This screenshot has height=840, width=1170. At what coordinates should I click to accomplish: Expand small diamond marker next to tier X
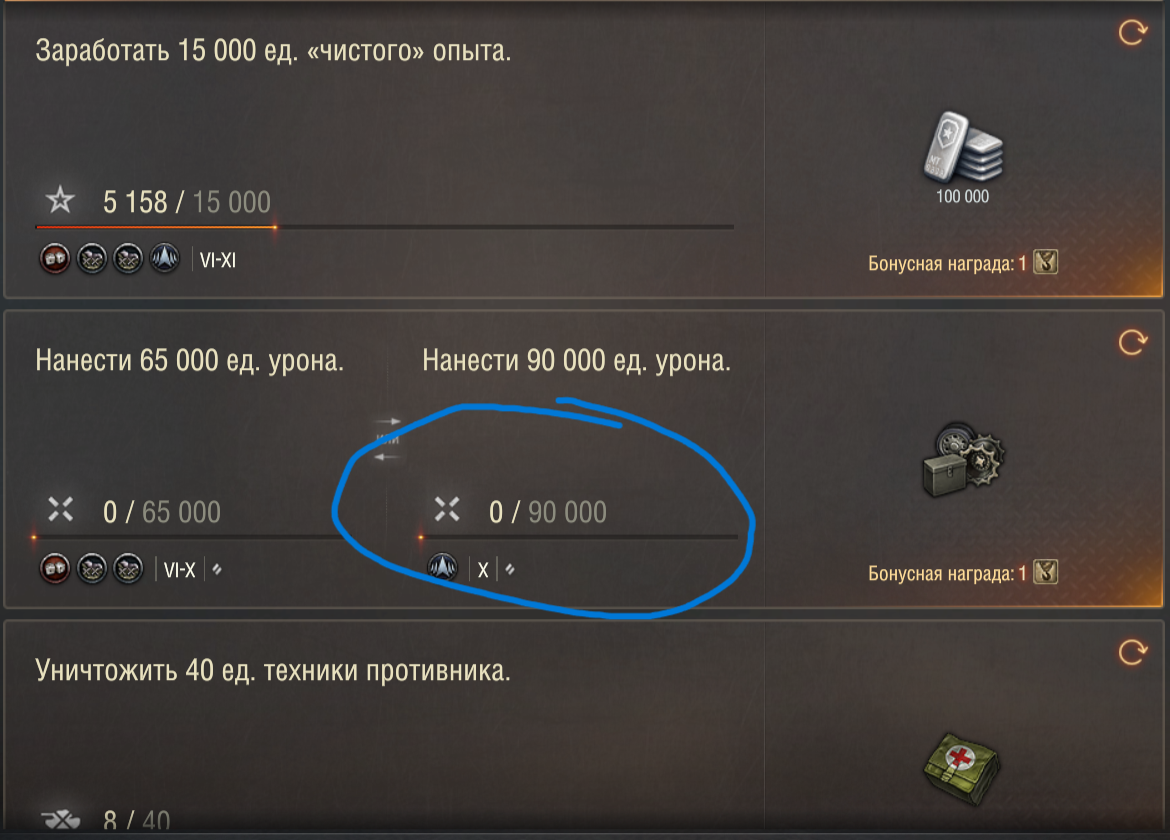510,569
